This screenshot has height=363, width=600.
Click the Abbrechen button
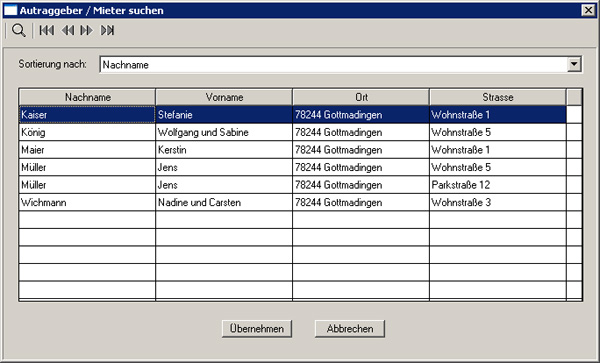(x=350, y=329)
